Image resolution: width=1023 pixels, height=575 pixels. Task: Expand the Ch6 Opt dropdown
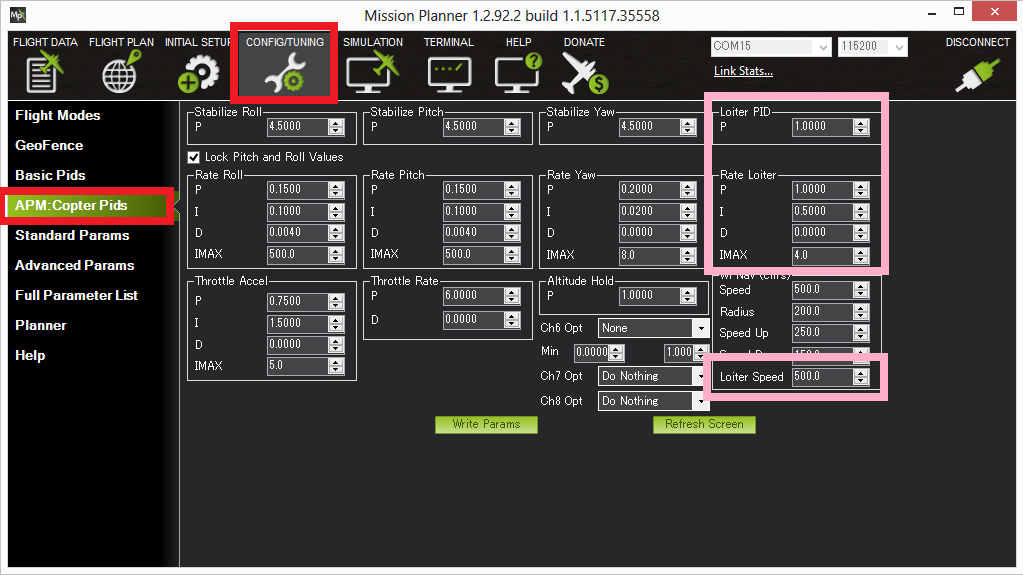coord(701,328)
